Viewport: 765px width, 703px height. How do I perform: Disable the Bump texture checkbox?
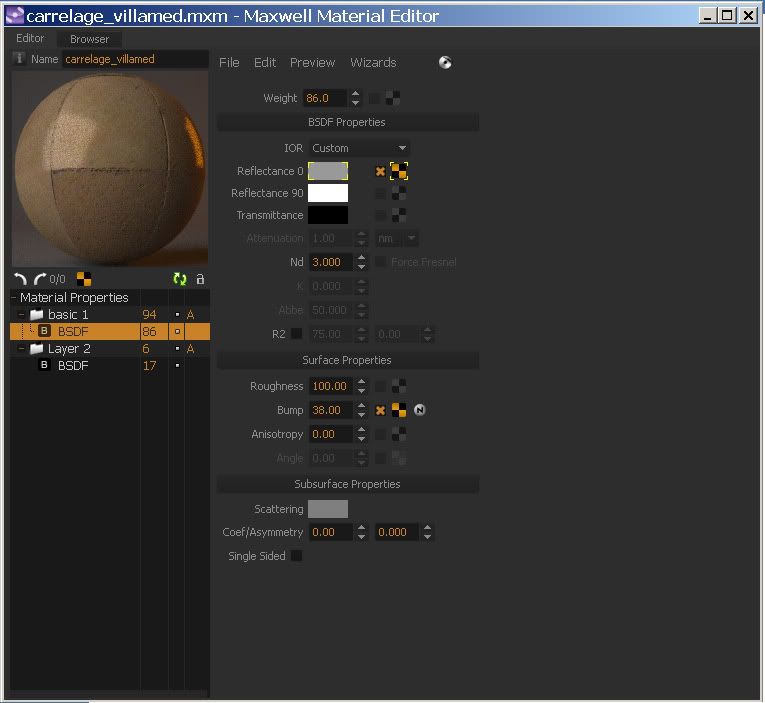coord(380,410)
